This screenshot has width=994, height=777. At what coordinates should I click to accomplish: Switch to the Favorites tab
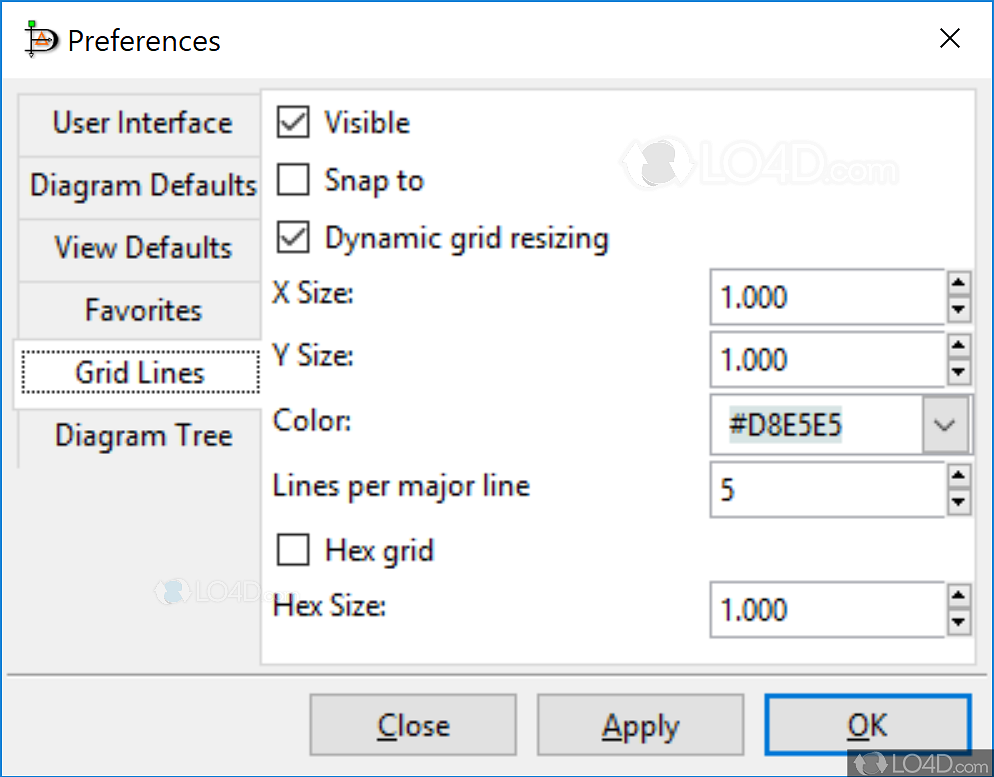pyautogui.click(x=140, y=310)
